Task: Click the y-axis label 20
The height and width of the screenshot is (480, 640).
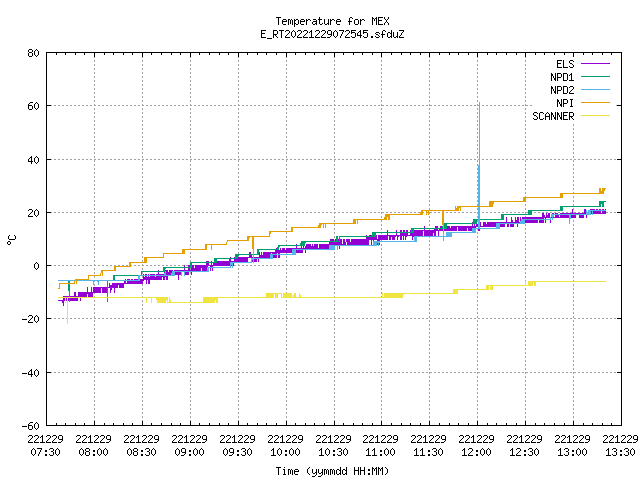Action: tap(34, 213)
